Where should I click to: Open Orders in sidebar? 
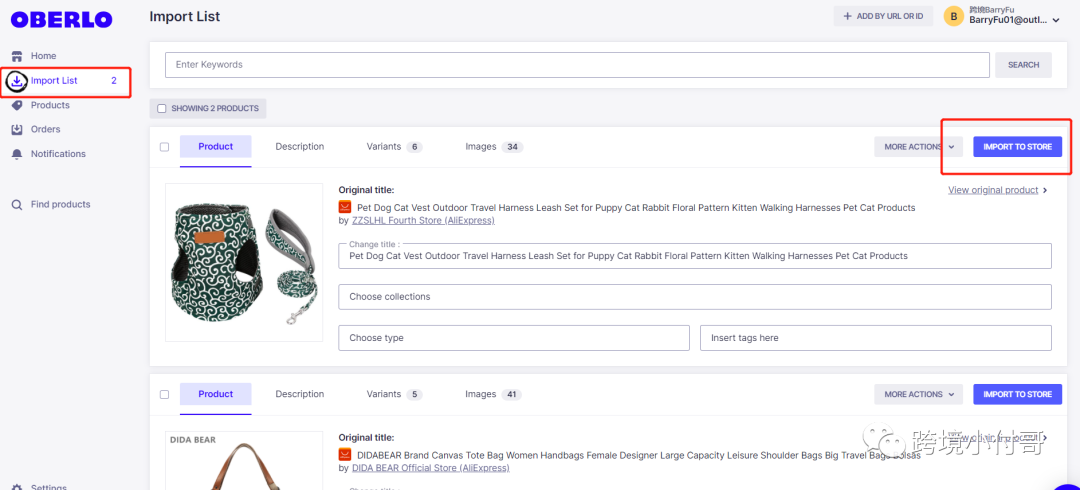(x=45, y=130)
